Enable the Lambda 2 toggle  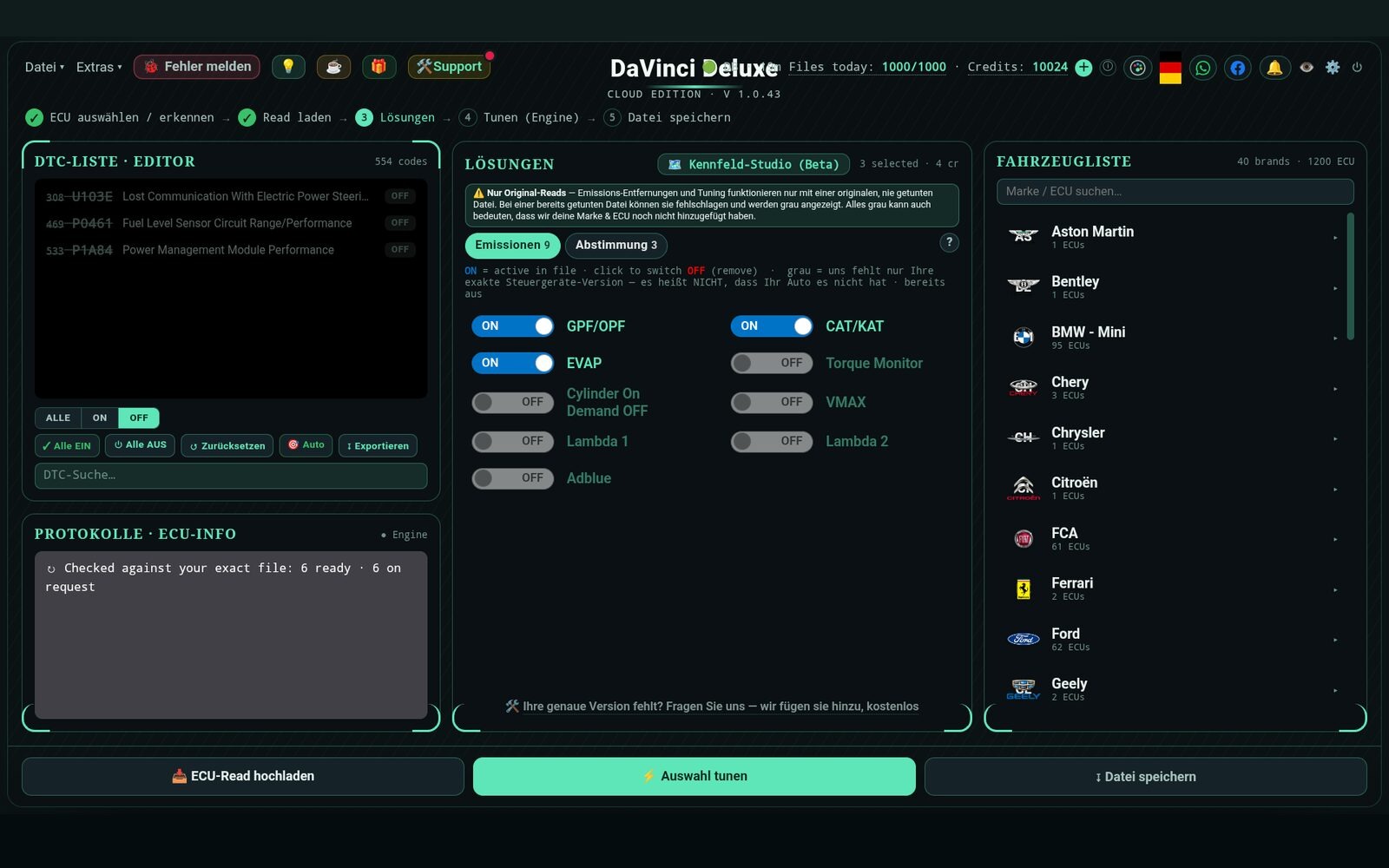tap(772, 441)
